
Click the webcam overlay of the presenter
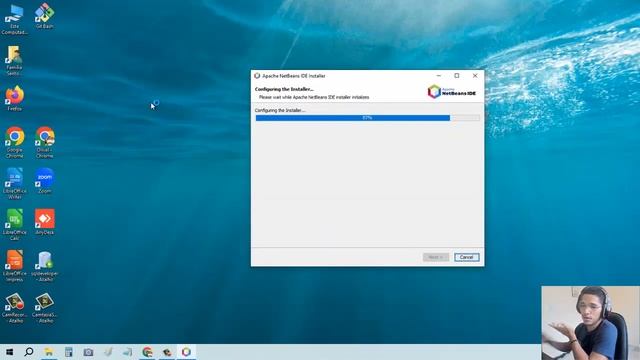pyautogui.click(x=591, y=323)
